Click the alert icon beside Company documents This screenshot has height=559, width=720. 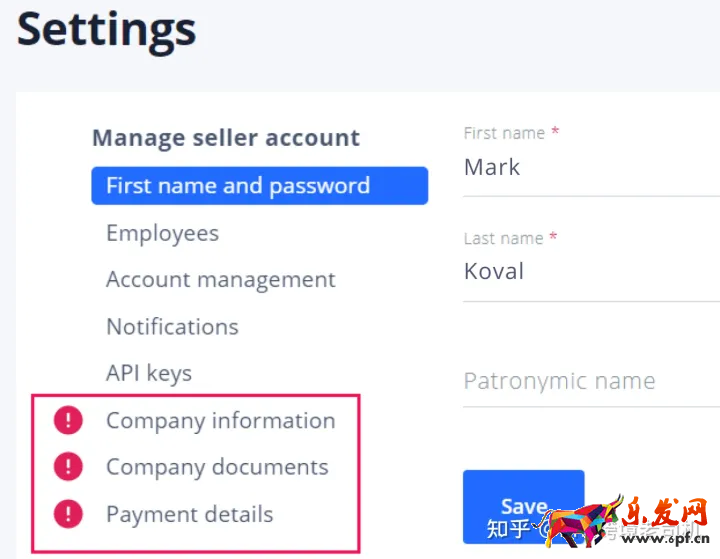[x=68, y=467]
